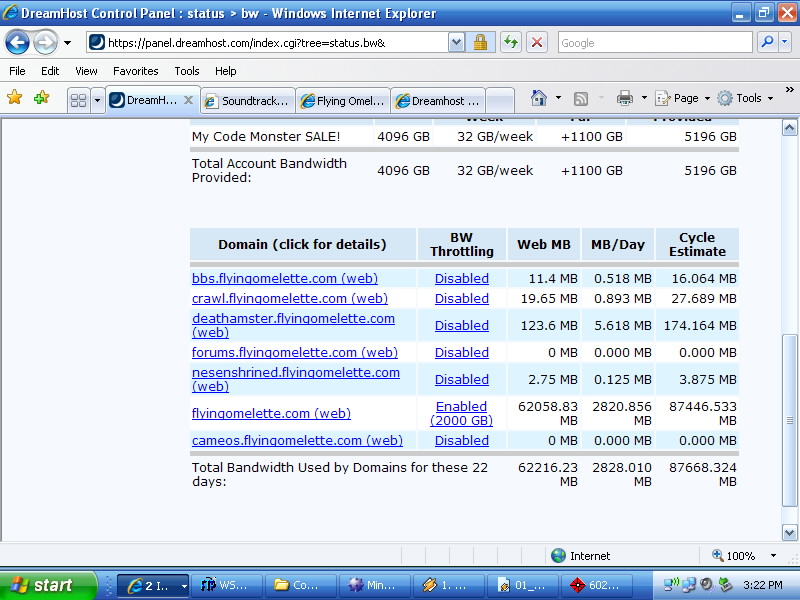Open the Print options dropdown arrow
The height and width of the screenshot is (600, 800).
(644, 97)
